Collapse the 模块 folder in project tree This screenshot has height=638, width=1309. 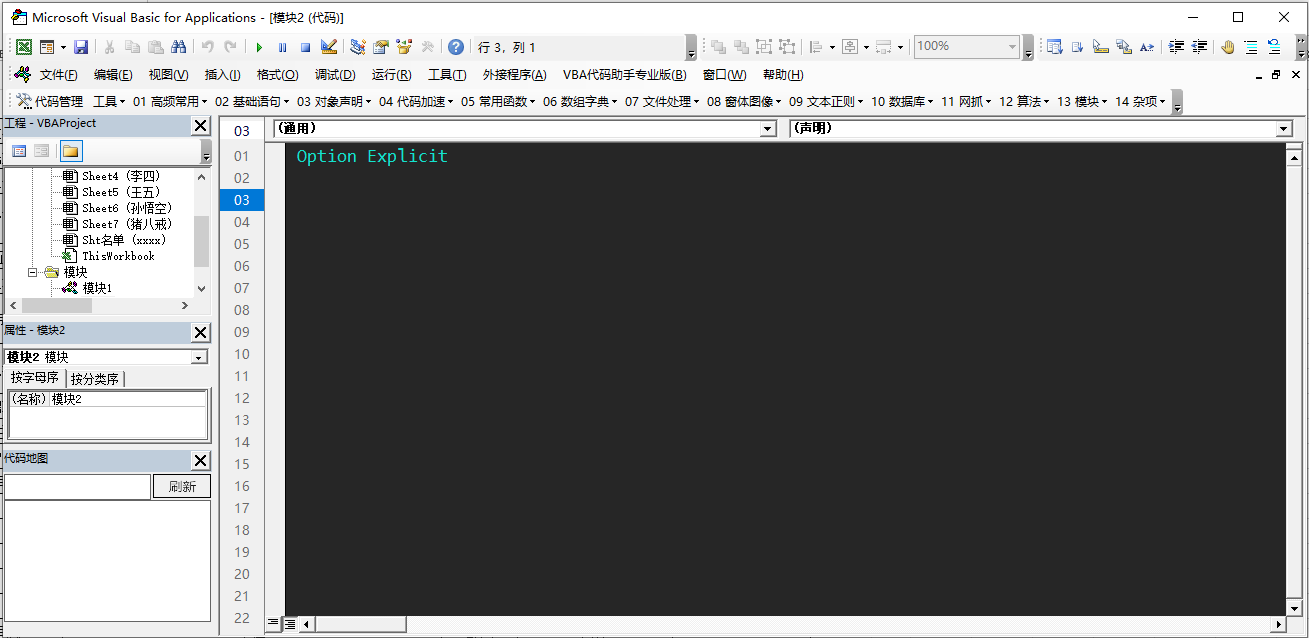(x=32, y=272)
